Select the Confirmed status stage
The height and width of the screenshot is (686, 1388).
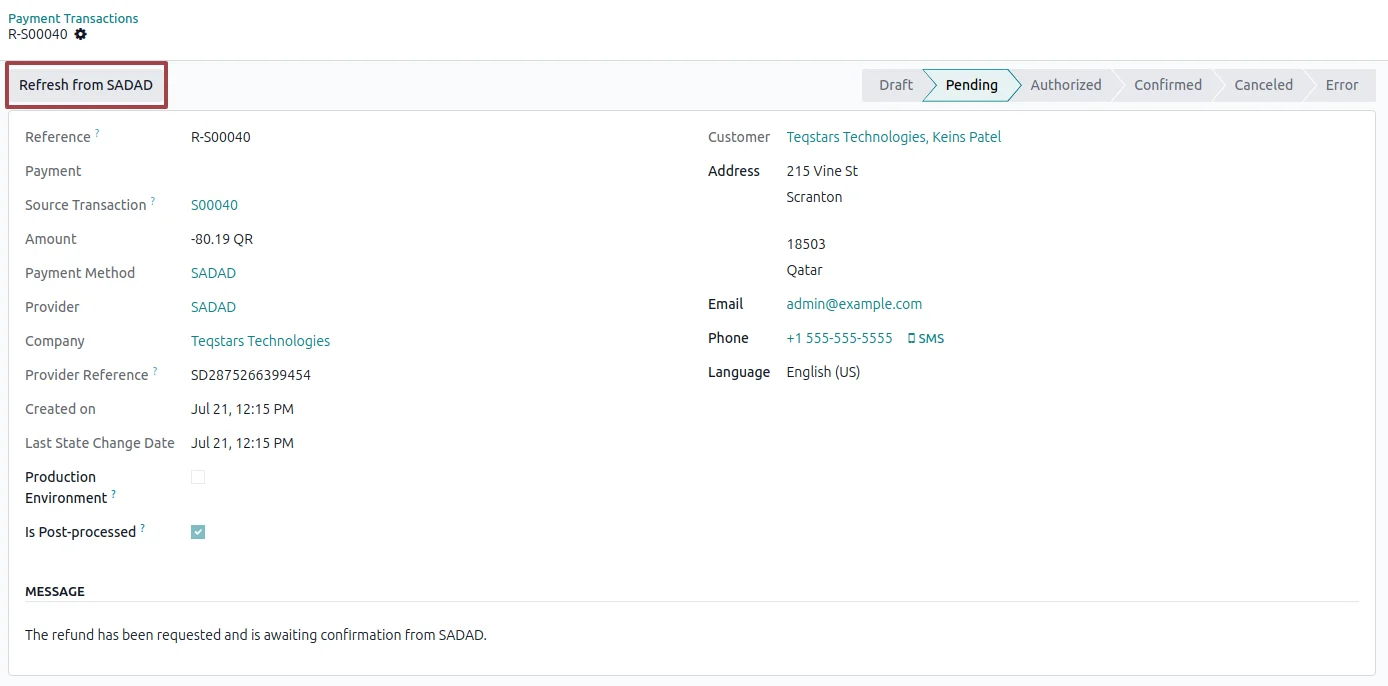(x=1168, y=85)
